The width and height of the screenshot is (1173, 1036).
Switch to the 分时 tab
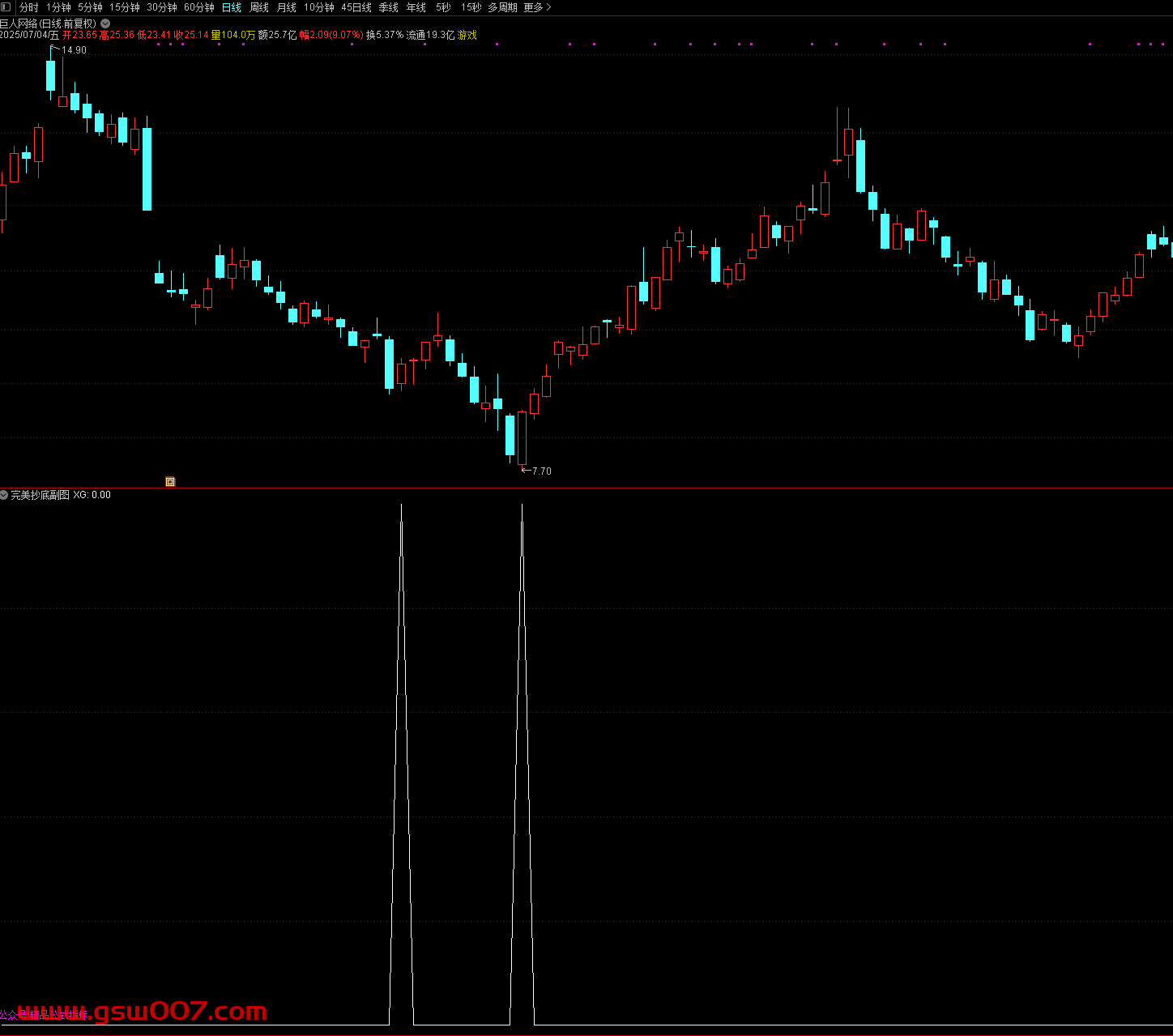[x=29, y=7]
